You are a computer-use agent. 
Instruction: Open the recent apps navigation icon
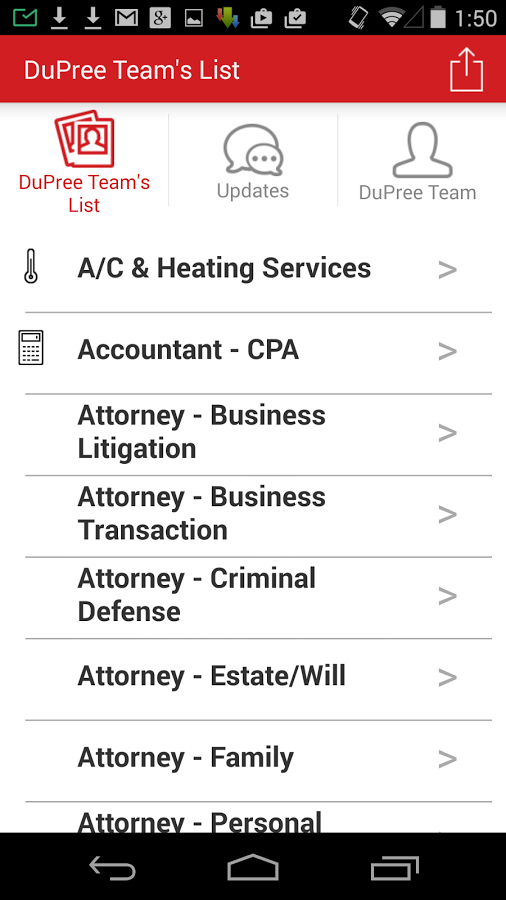point(394,867)
